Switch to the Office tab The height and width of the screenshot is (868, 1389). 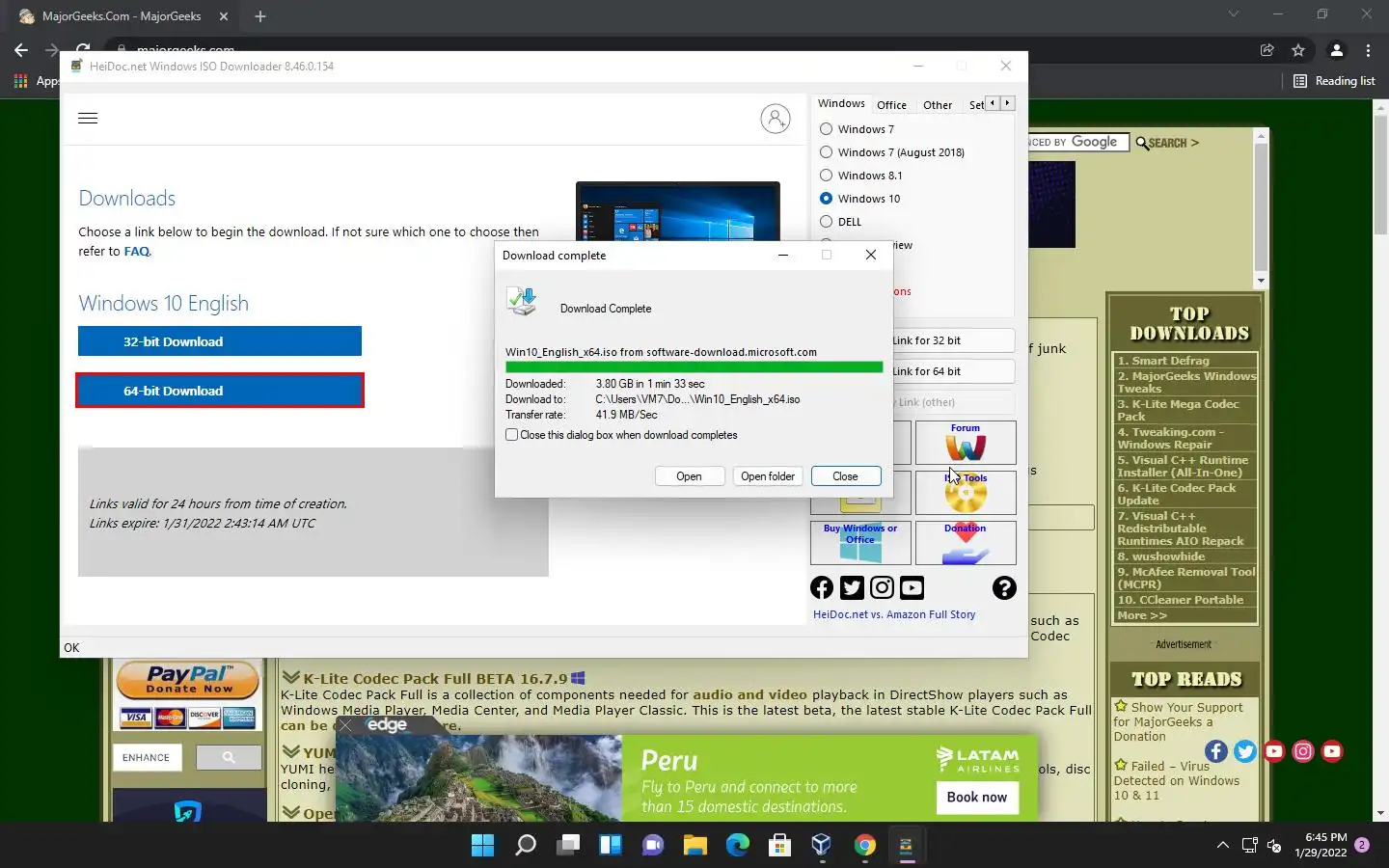tap(891, 105)
